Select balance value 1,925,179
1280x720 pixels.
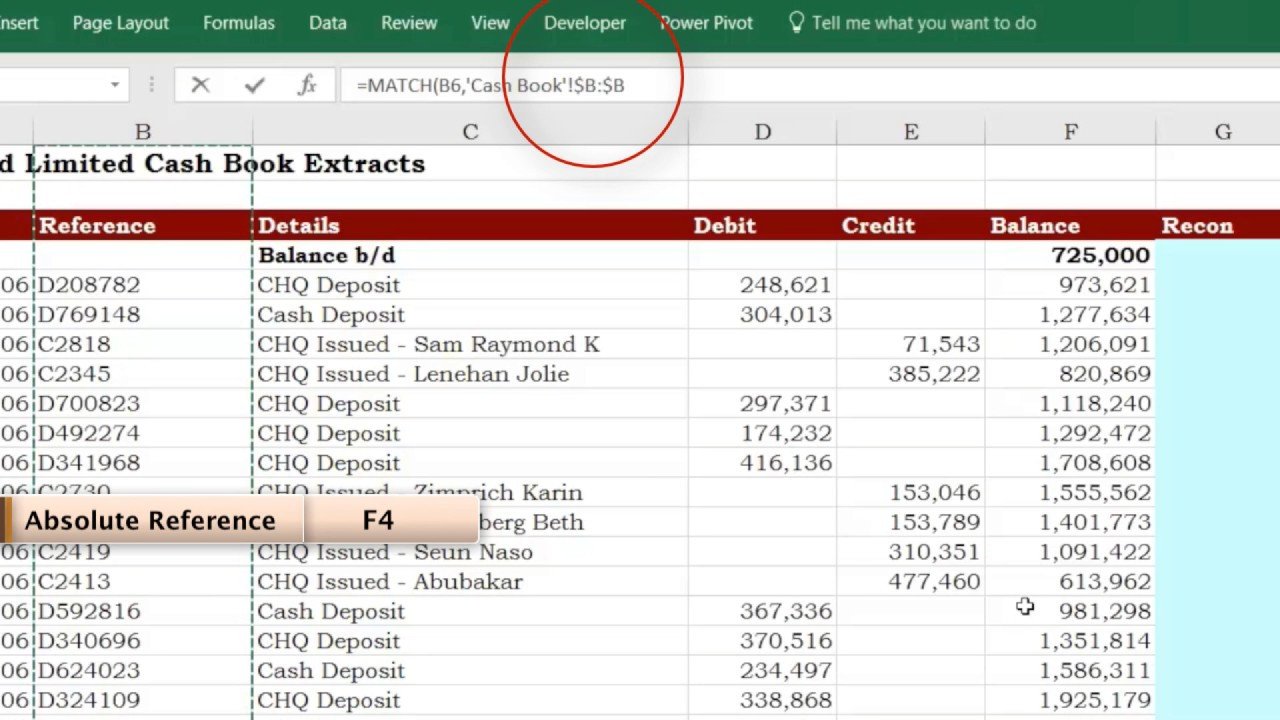pyautogui.click(x=1070, y=700)
